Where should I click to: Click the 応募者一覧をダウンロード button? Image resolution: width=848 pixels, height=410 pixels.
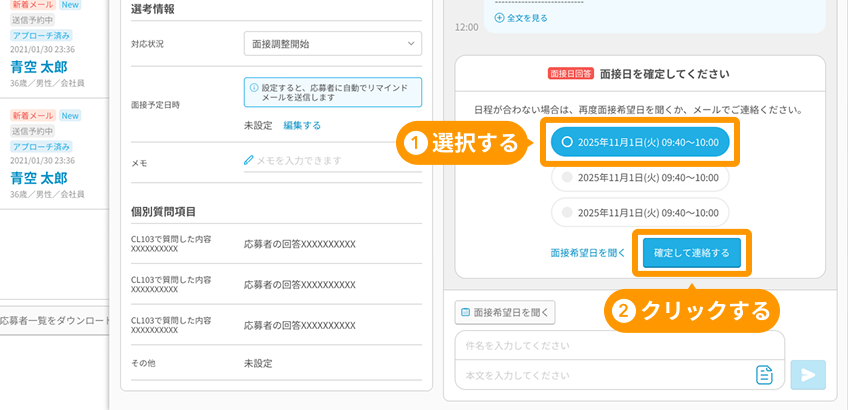54,321
